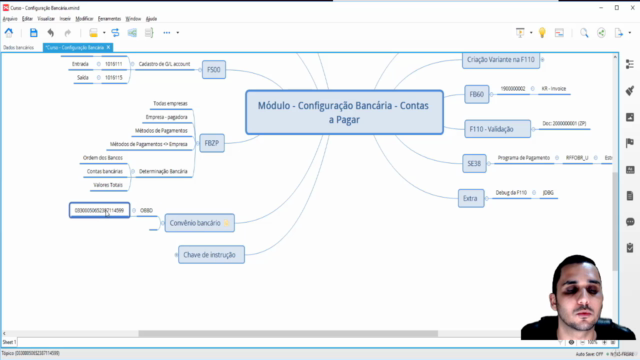
Task: Add a relationship with the blue arrows icon
Action: click(115, 33)
